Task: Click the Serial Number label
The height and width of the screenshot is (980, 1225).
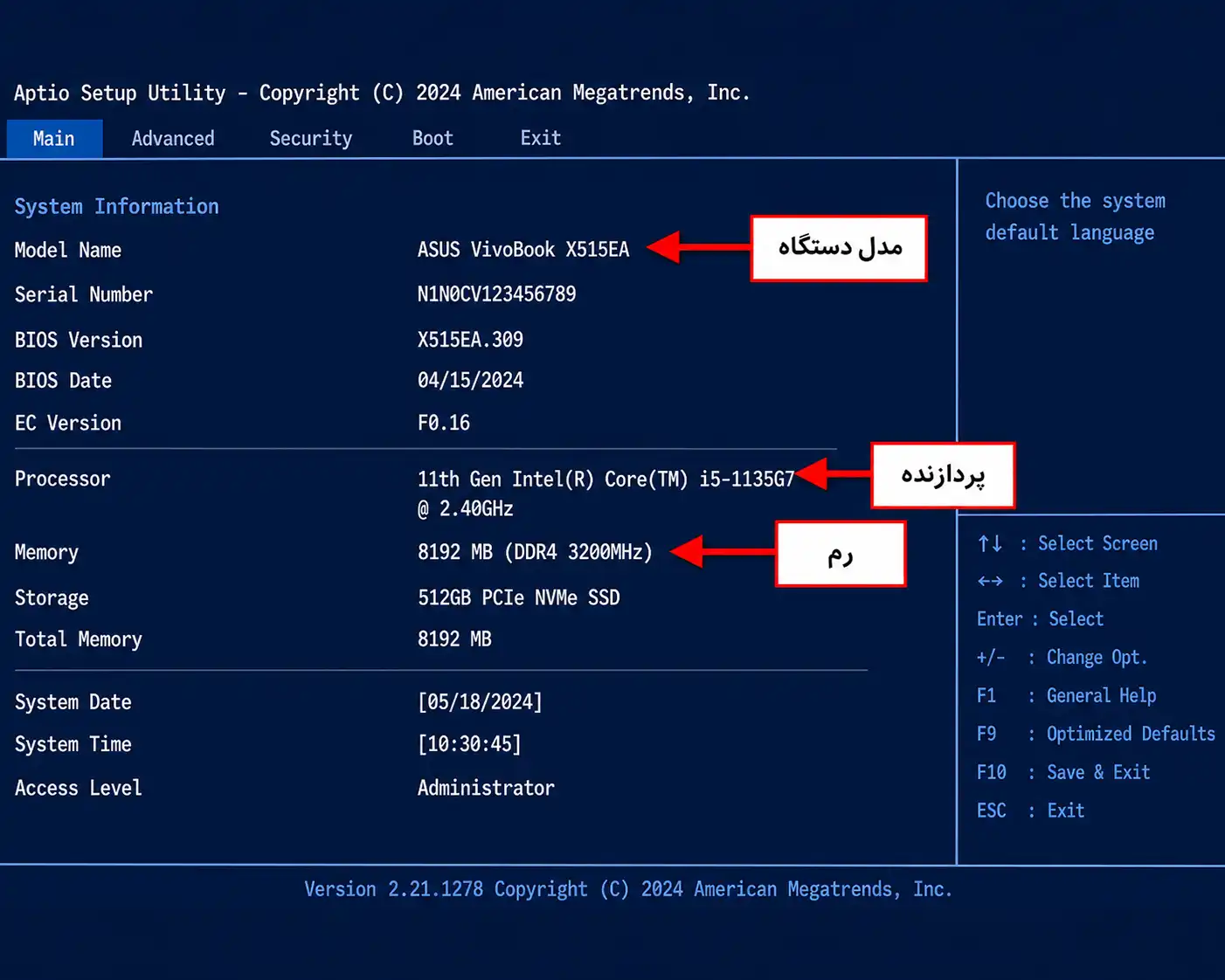Action: pos(84,294)
